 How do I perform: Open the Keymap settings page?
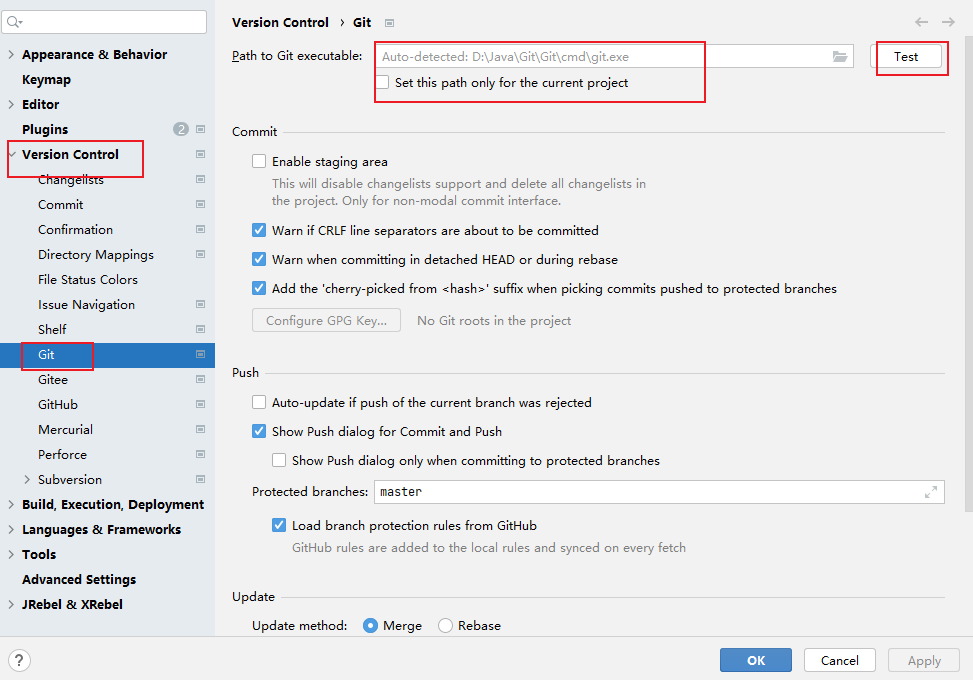[x=46, y=80]
